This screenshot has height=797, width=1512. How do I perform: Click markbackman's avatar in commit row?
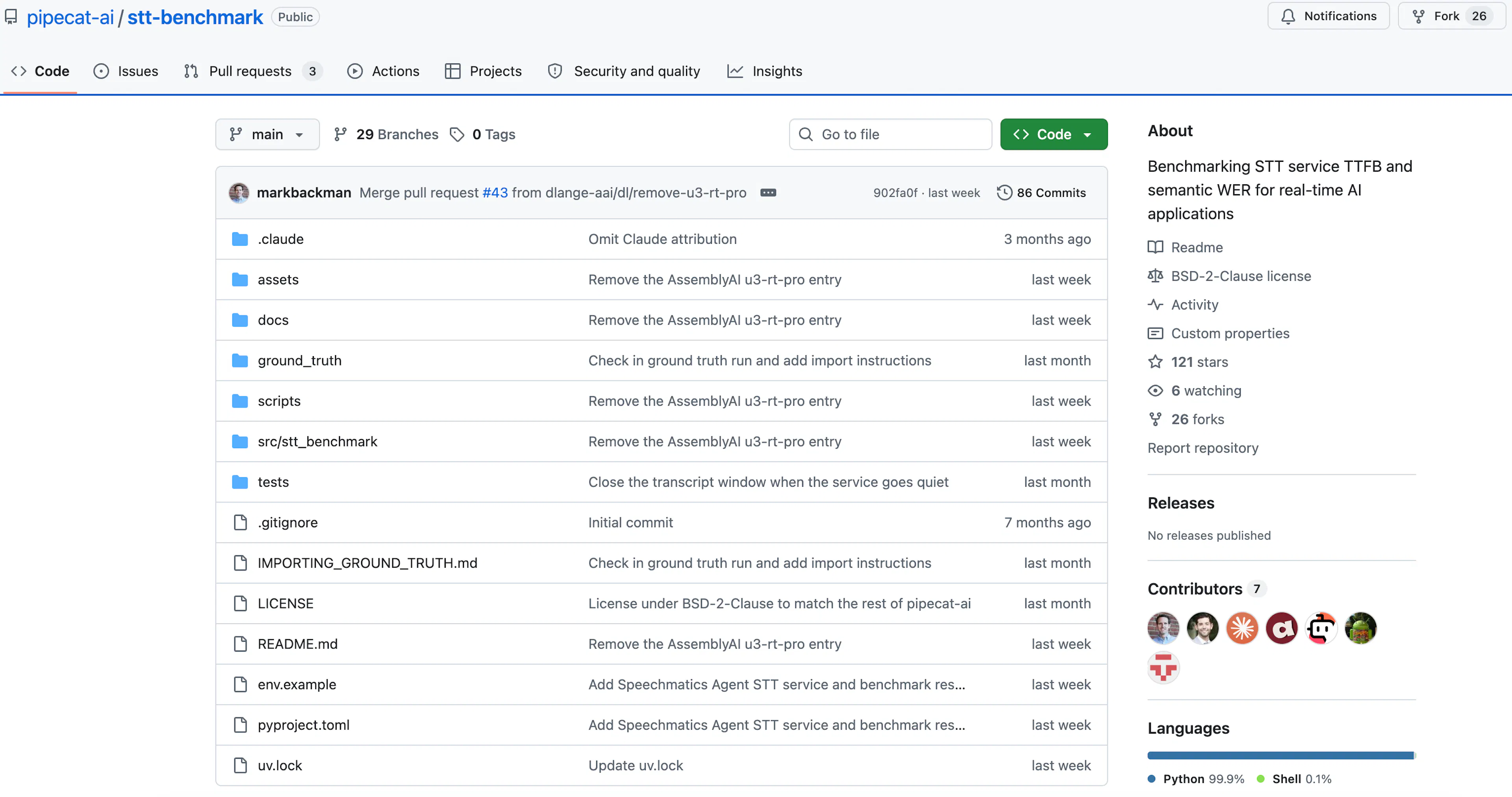pyautogui.click(x=239, y=193)
